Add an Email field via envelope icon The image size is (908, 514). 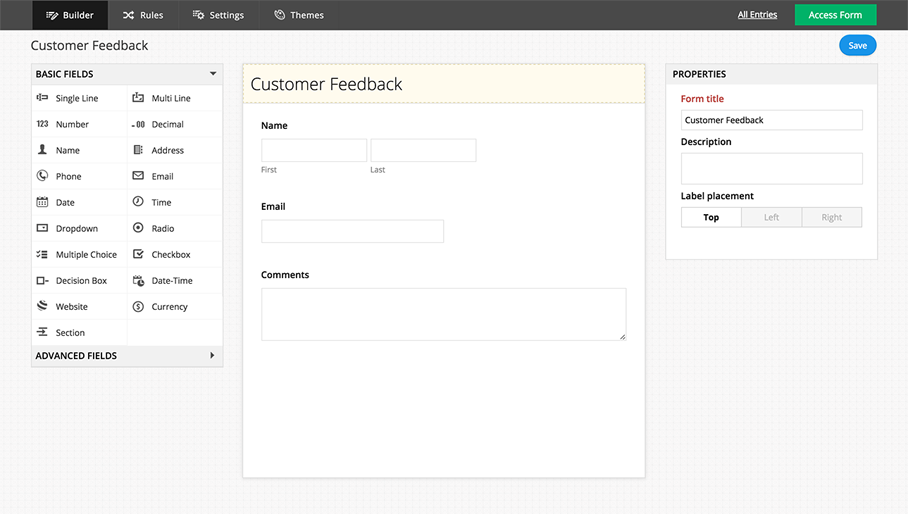click(138, 176)
